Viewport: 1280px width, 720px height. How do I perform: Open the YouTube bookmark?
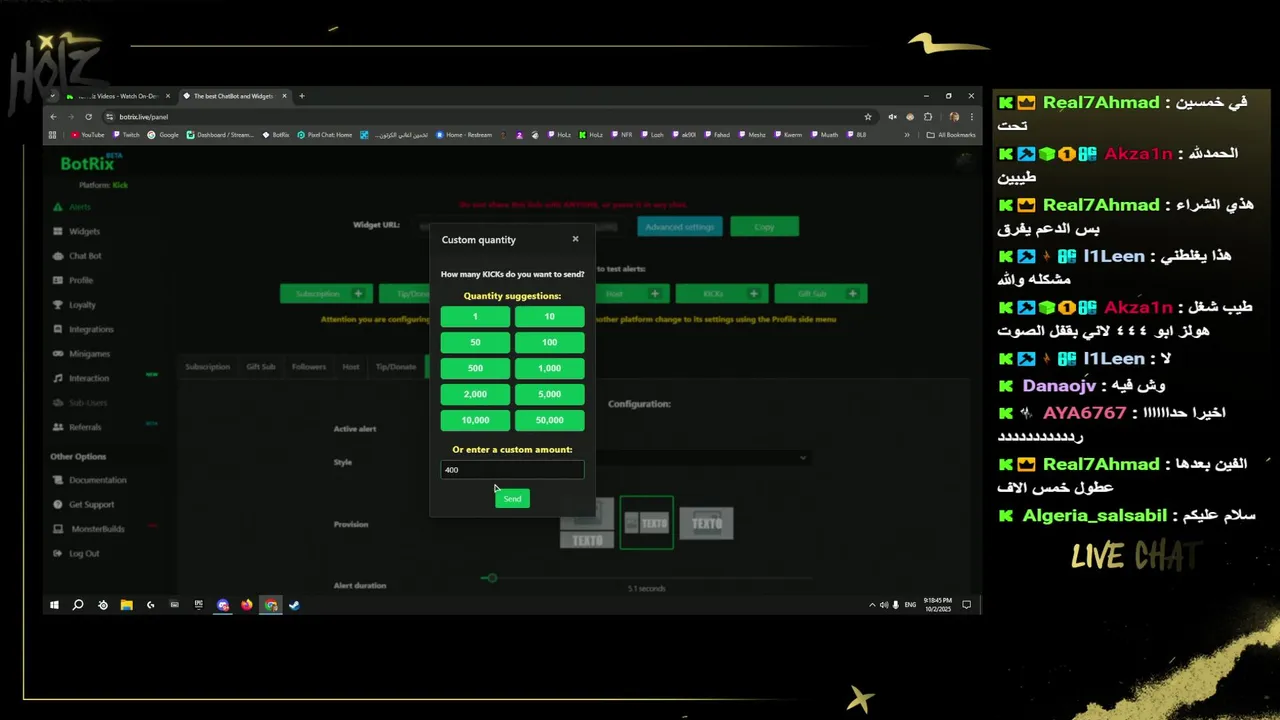click(x=88, y=135)
